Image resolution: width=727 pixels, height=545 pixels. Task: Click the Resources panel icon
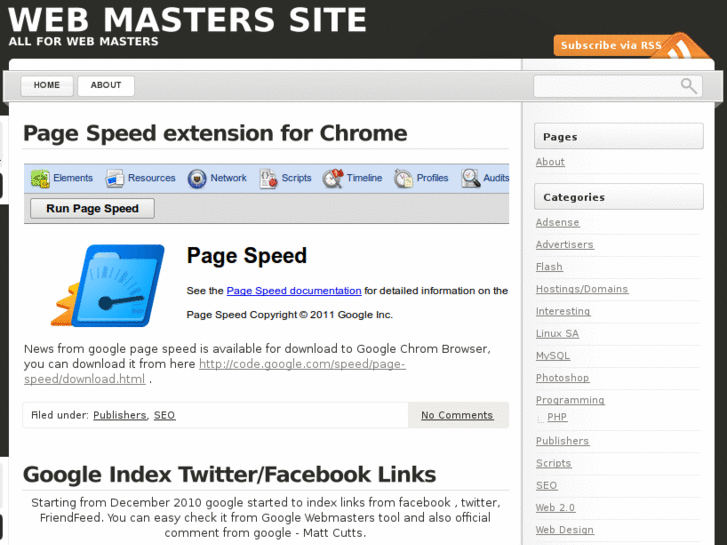(115, 179)
